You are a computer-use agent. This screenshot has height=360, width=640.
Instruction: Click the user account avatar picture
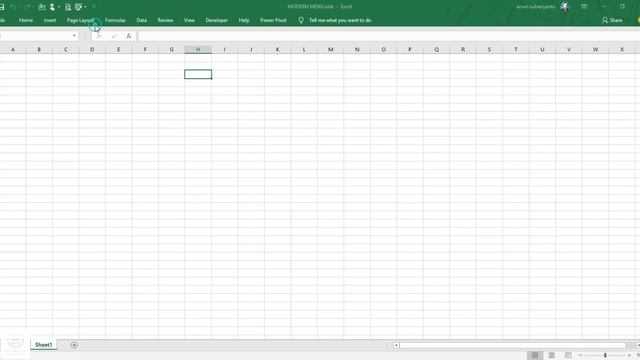[565, 7]
